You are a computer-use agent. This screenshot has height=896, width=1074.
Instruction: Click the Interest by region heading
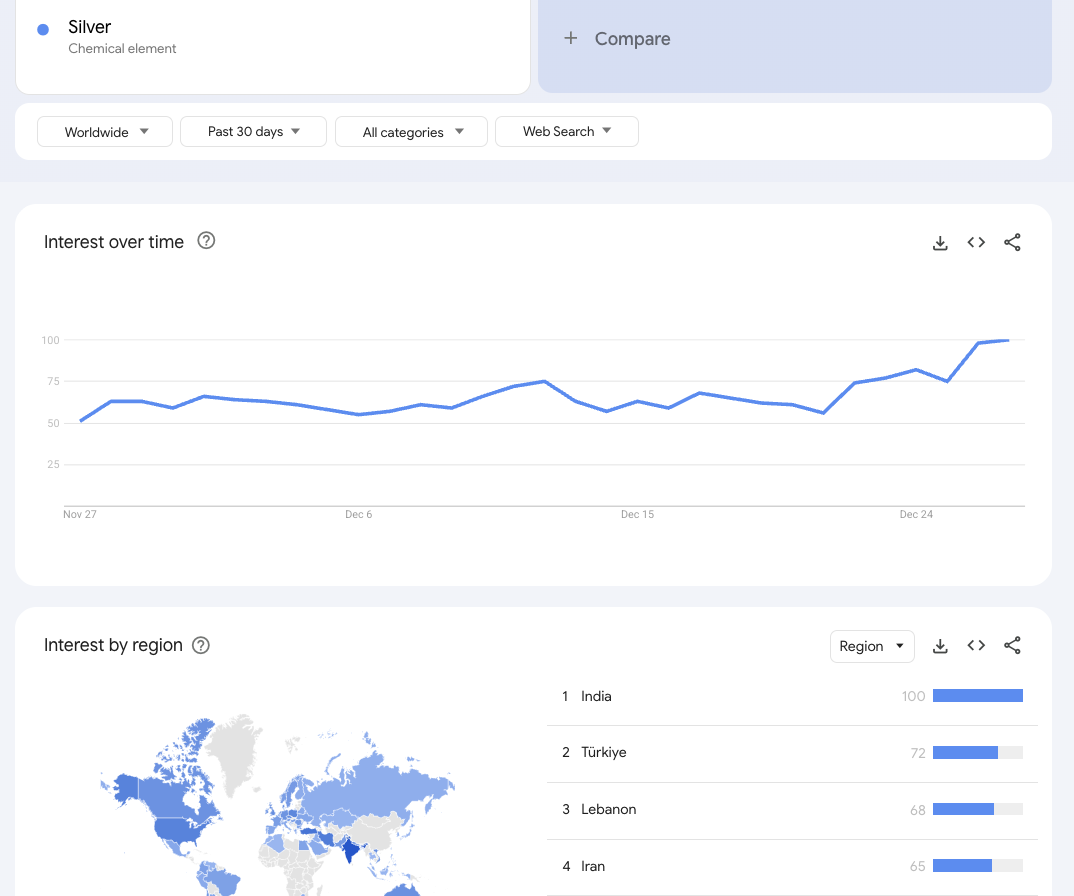click(113, 645)
